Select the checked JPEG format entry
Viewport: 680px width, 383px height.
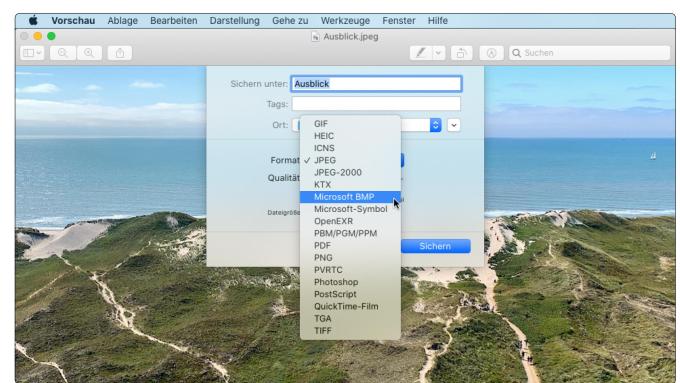350,160
